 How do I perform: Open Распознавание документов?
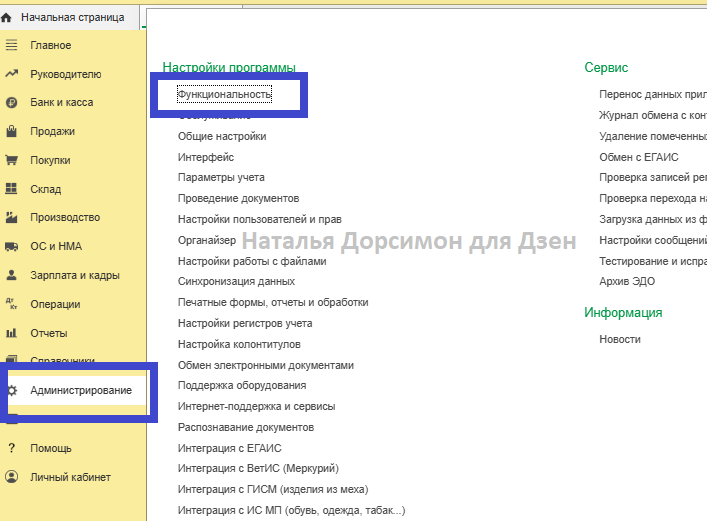[246, 428]
